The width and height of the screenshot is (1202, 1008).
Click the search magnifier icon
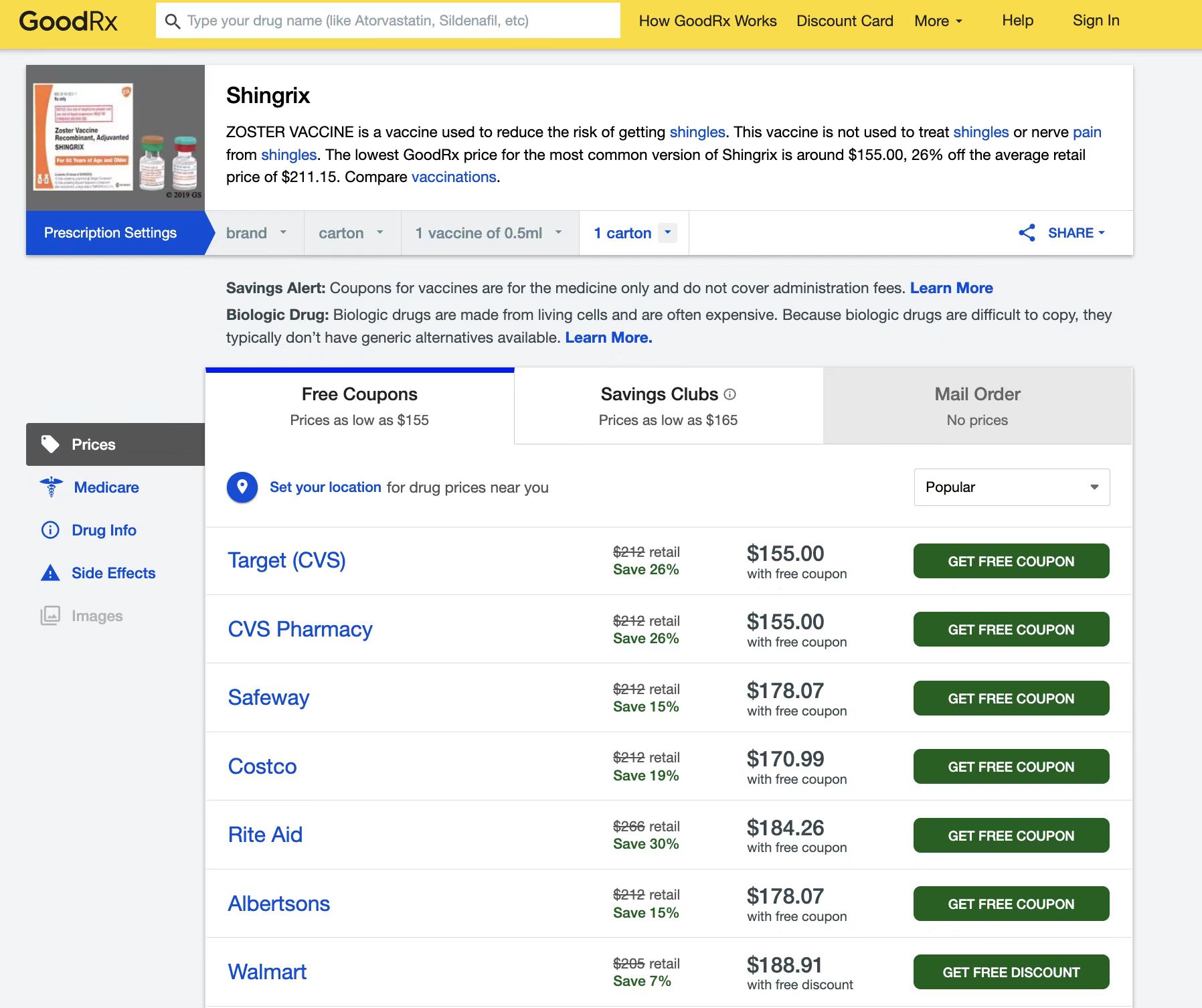(173, 21)
